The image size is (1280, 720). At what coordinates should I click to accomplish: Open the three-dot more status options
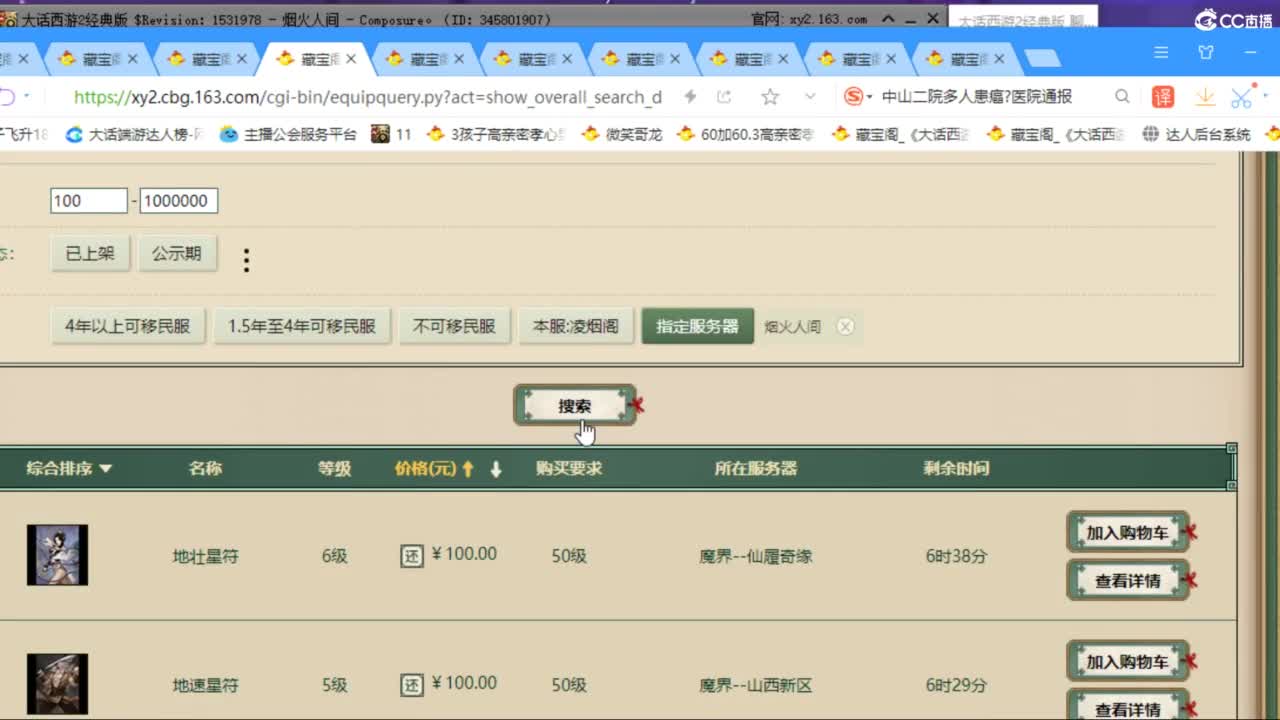246,261
